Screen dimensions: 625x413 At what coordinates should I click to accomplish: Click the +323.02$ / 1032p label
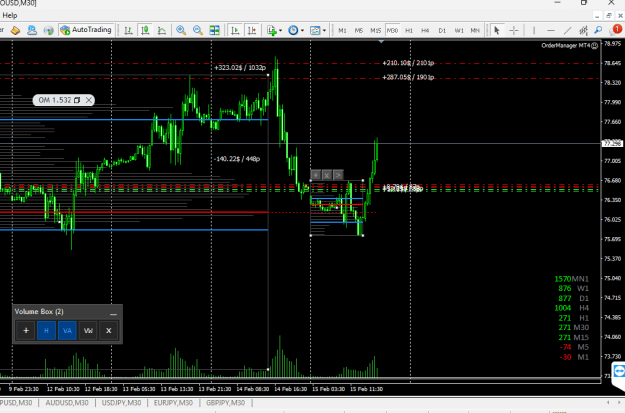pyautogui.click(x=240, y=67)
